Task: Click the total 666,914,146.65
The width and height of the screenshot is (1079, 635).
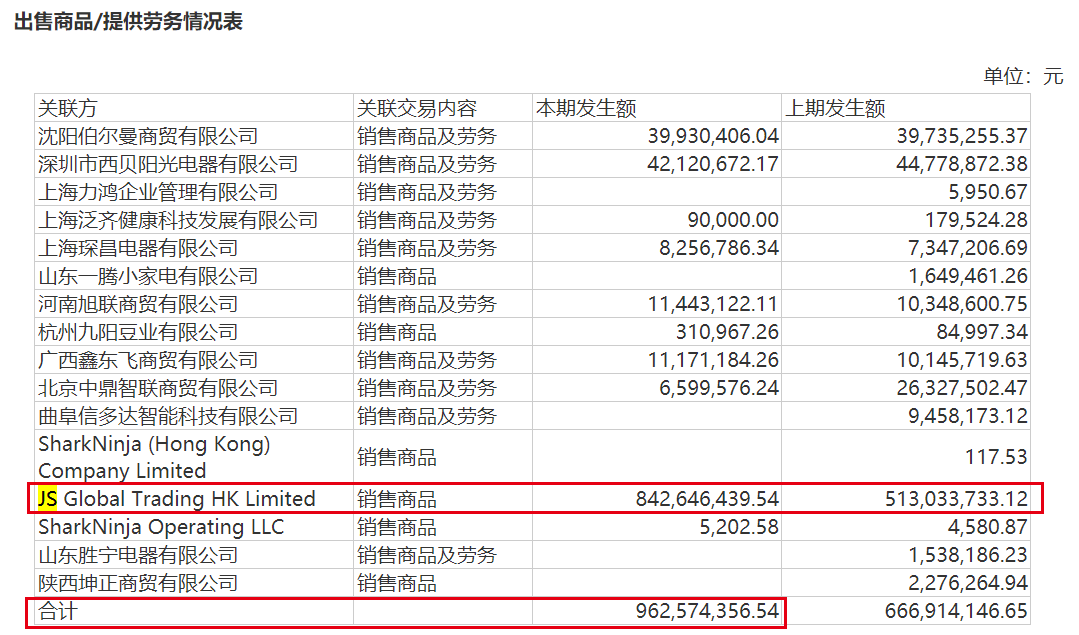Action: pyautogui.click(x=957, y=612)
